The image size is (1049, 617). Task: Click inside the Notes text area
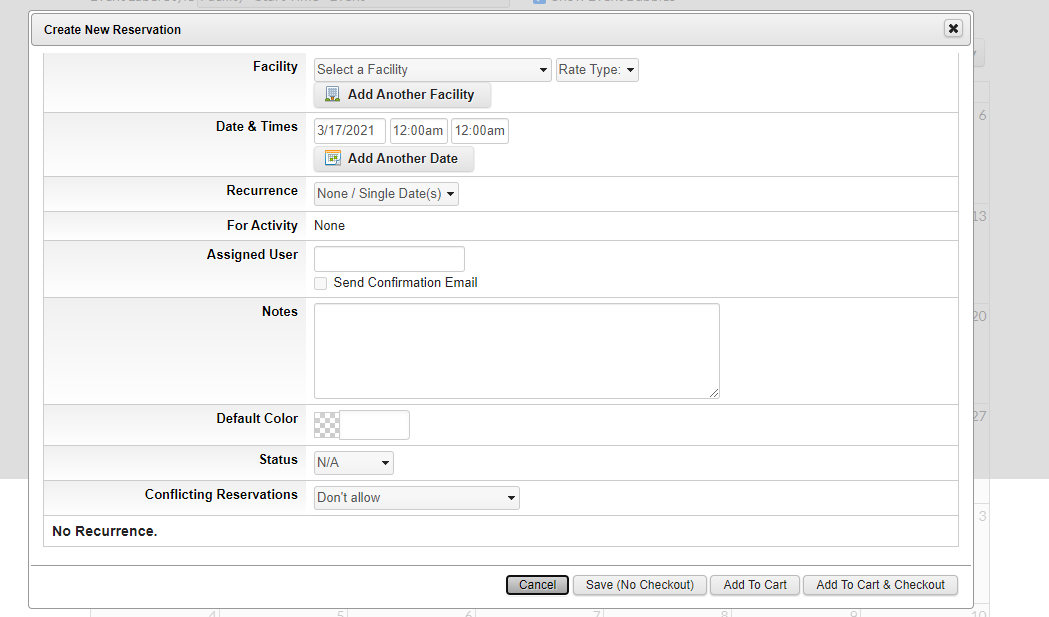tap(516, 351)
